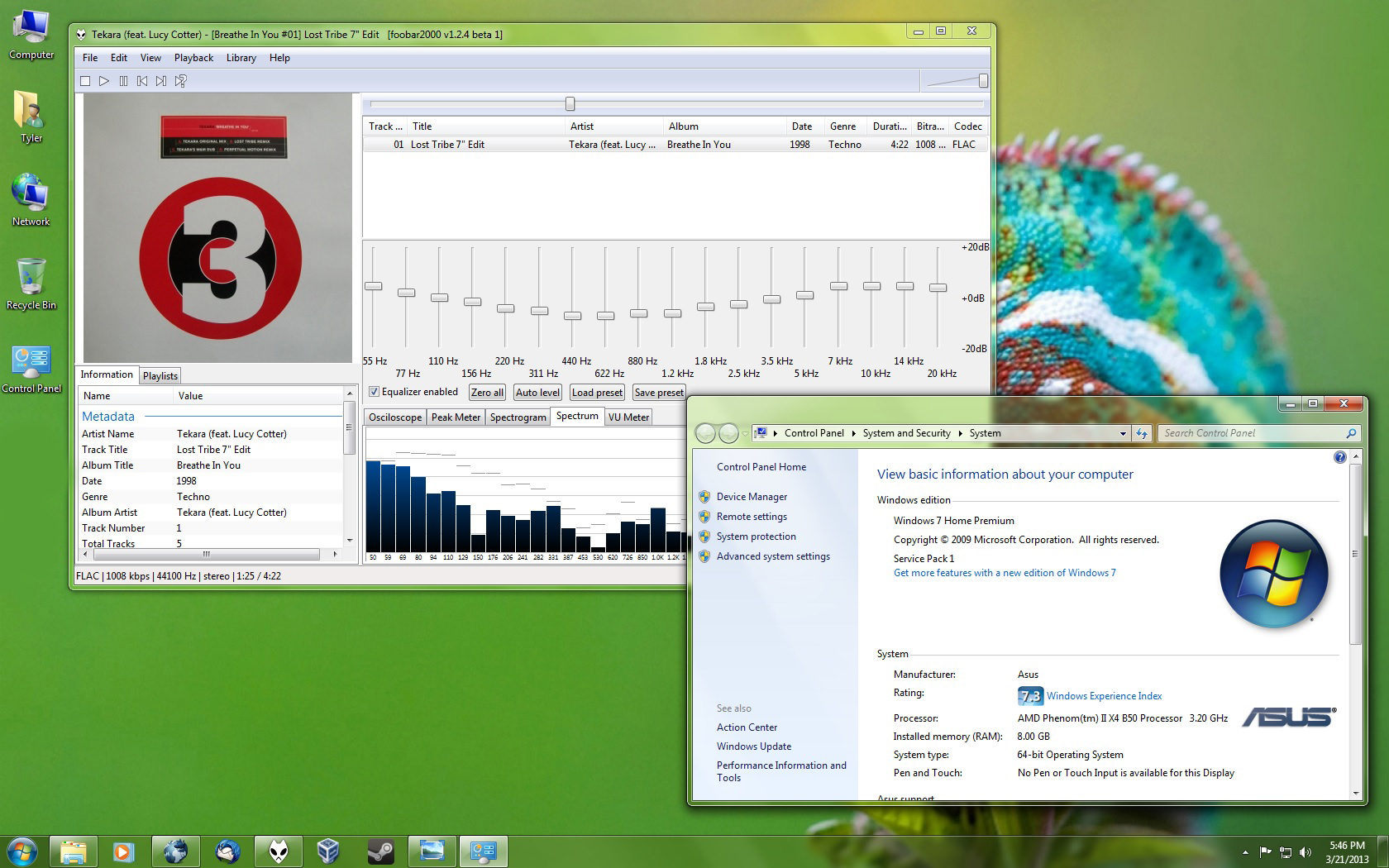Skip to the next track

tap(161, 81)
